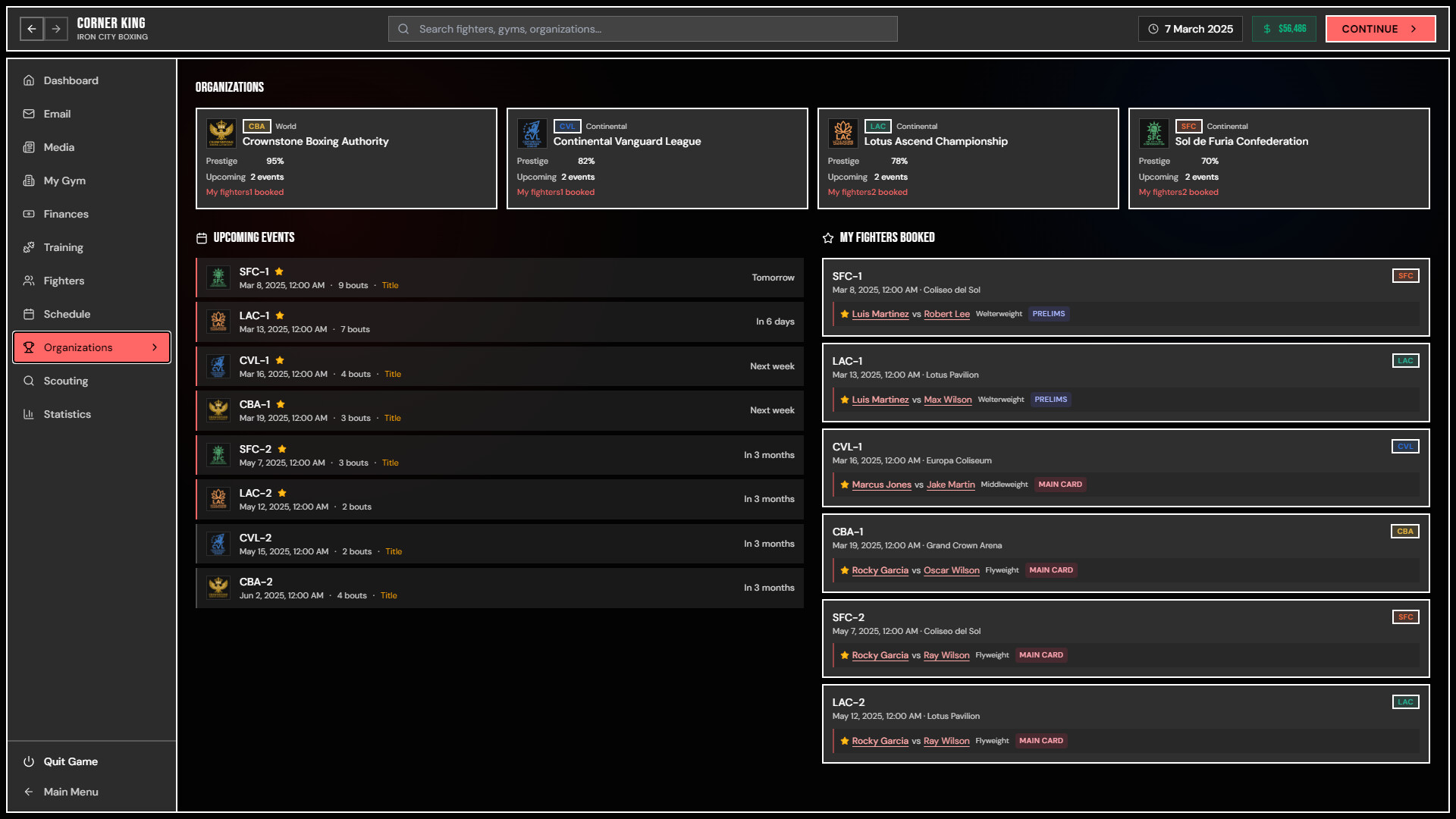Image resolution: width=1456 pixels, height=819 pixels.
Task: Click the star marker on SFC-1 event
Action: 279,271
